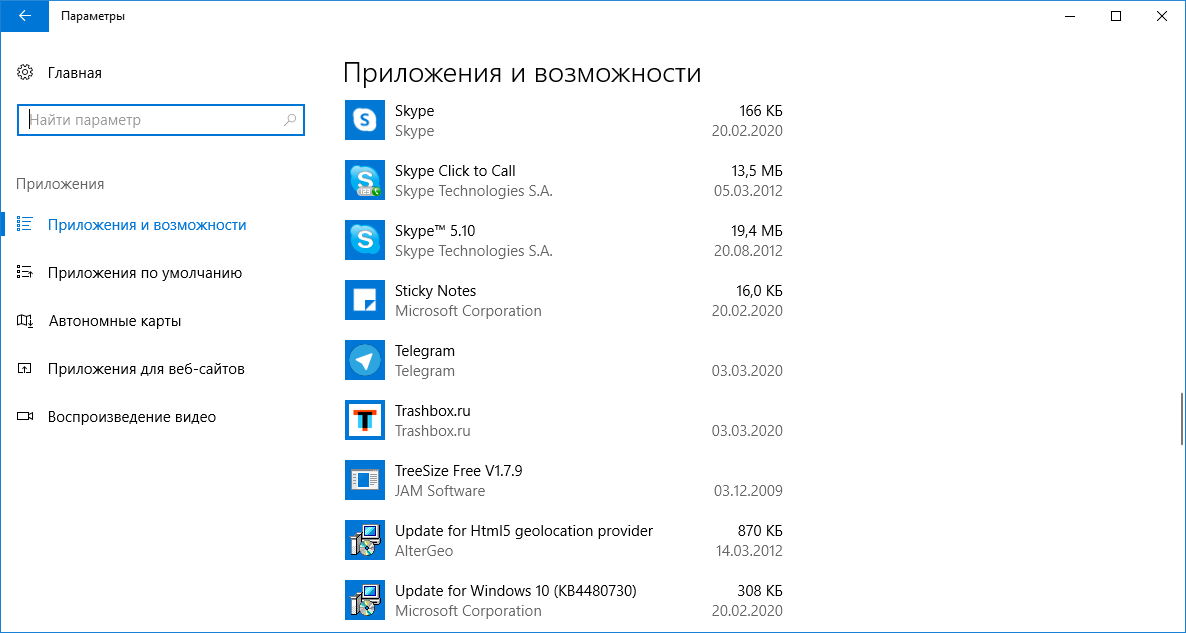Click the 166 КБ size value
This screenshot has height=633, width=1186.
[x=760, y=110]
